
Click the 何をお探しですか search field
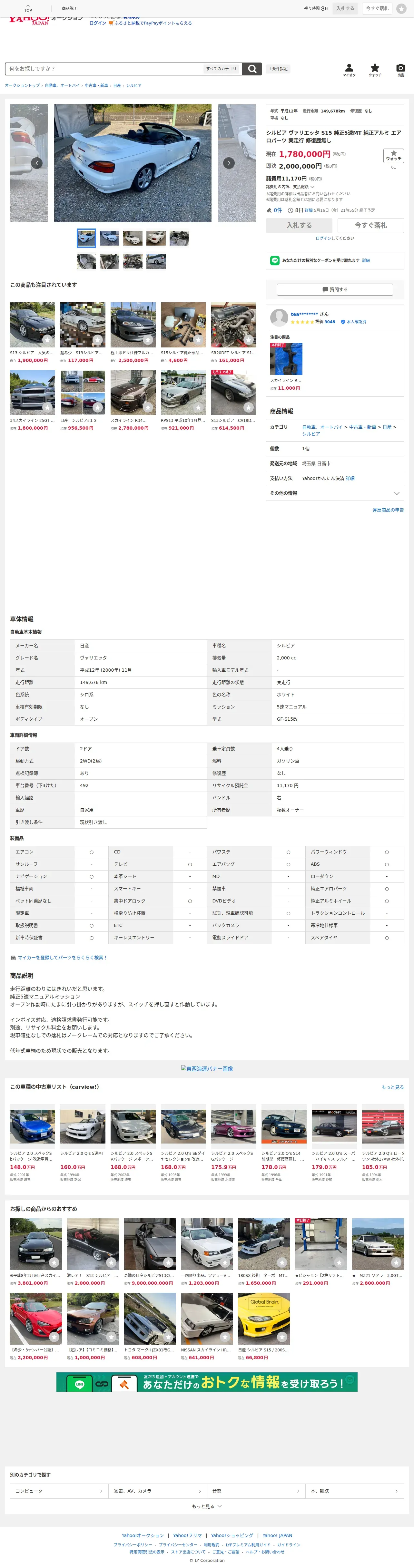tap(103, 69)
